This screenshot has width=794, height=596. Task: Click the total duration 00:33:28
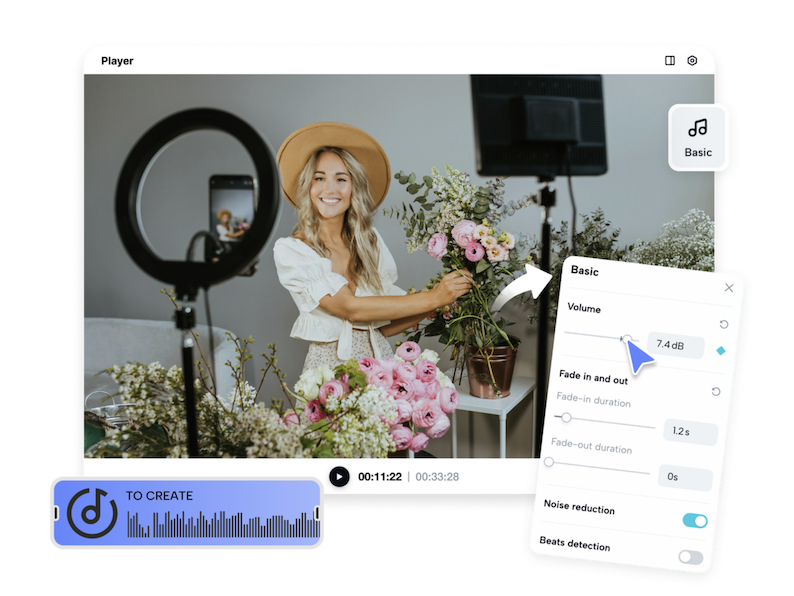pos(437,476)
